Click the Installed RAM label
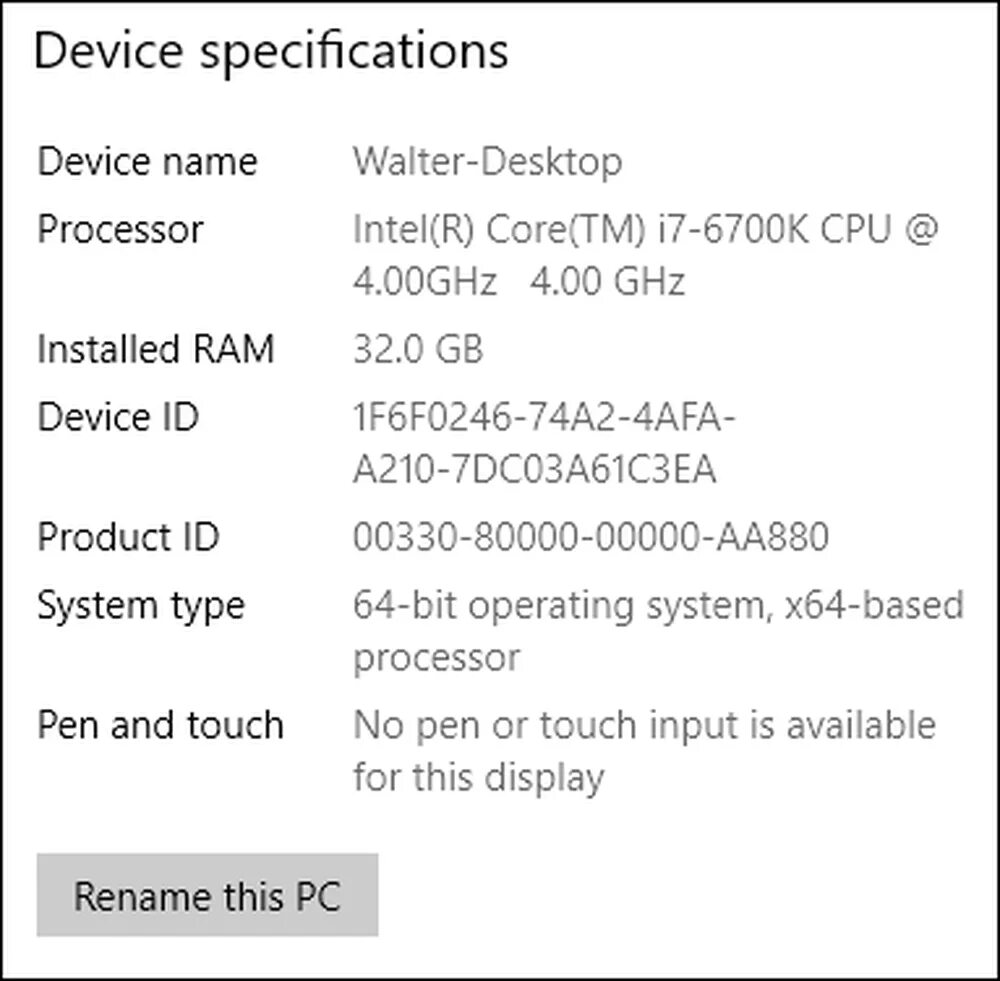The image size is (1000, 981). tap(155, 350)
